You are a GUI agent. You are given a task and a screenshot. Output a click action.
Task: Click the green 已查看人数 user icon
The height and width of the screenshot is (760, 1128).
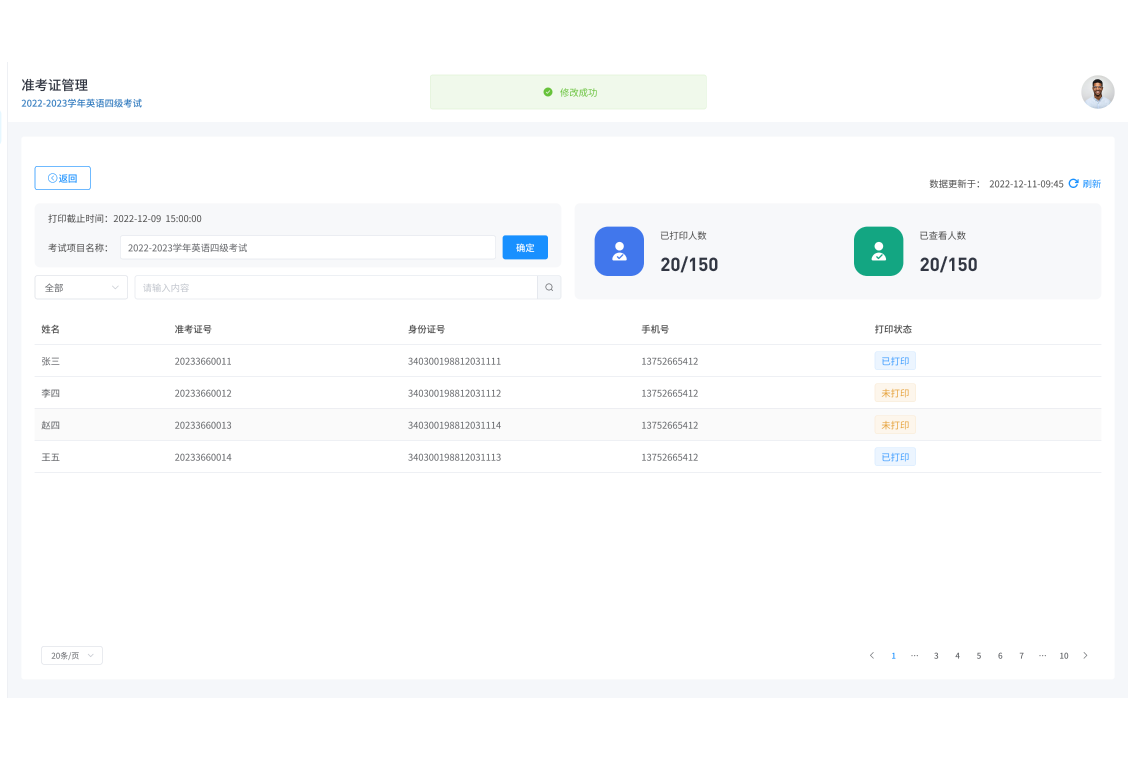click(x=878, y=251)
